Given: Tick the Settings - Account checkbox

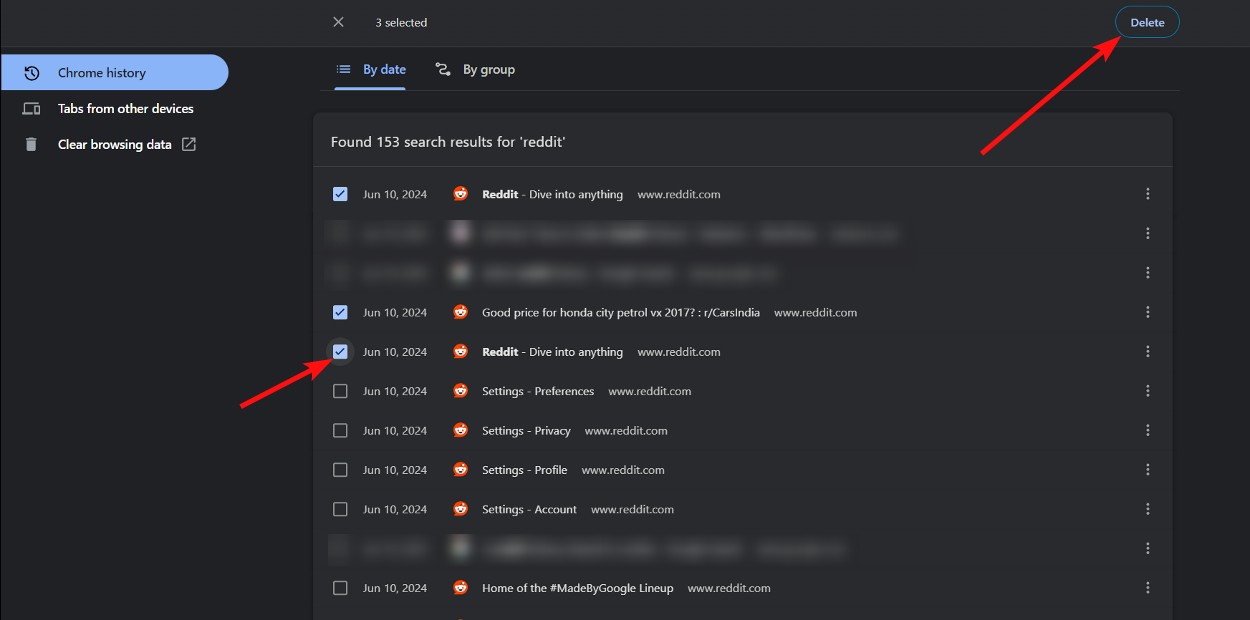Looking at the screenshot, I should point(340,509).
